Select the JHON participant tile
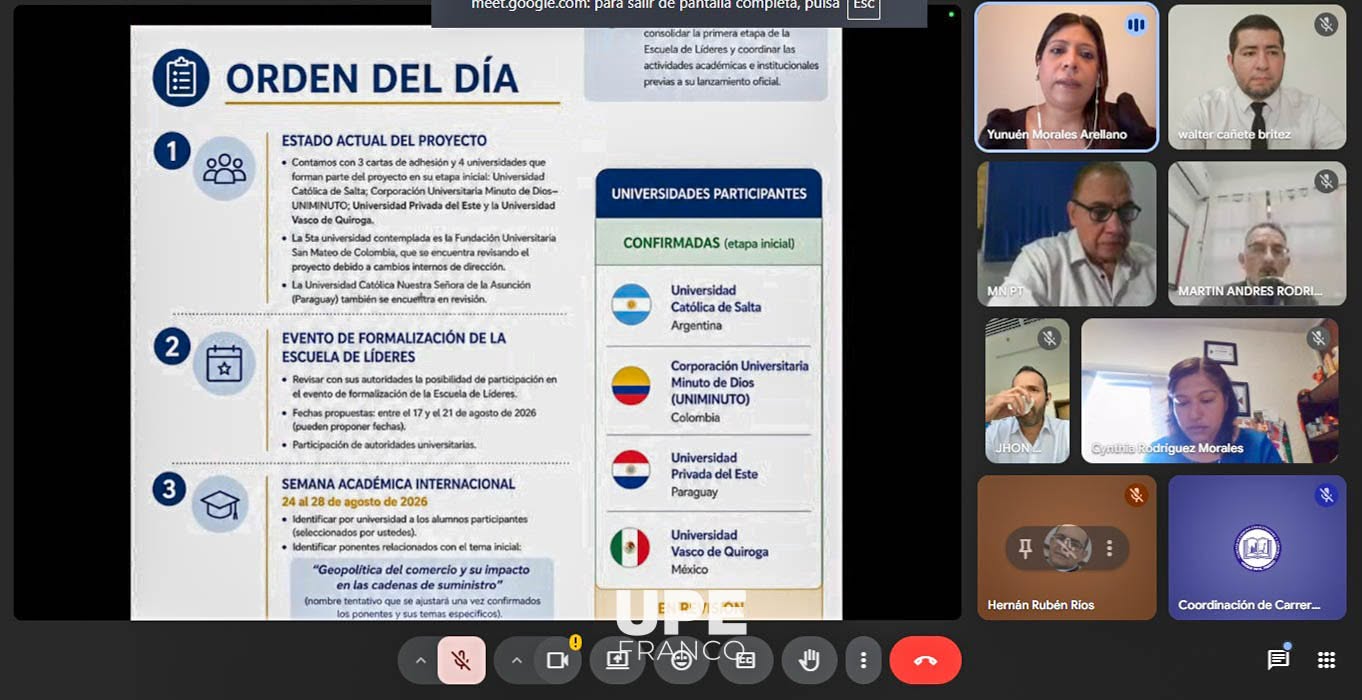 [1027, 391]
